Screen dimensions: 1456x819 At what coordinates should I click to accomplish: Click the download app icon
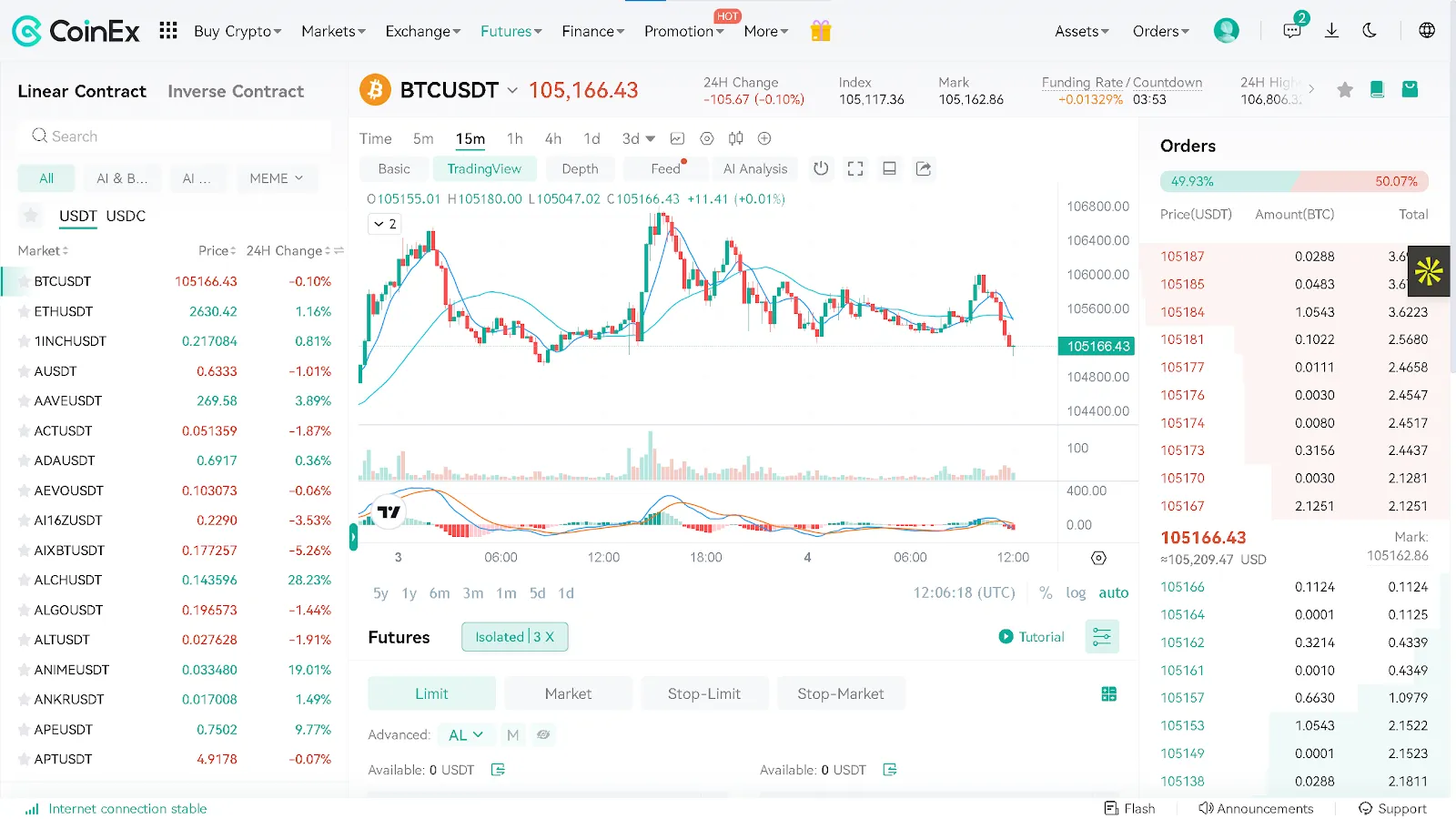click(x=1331, y=31)
